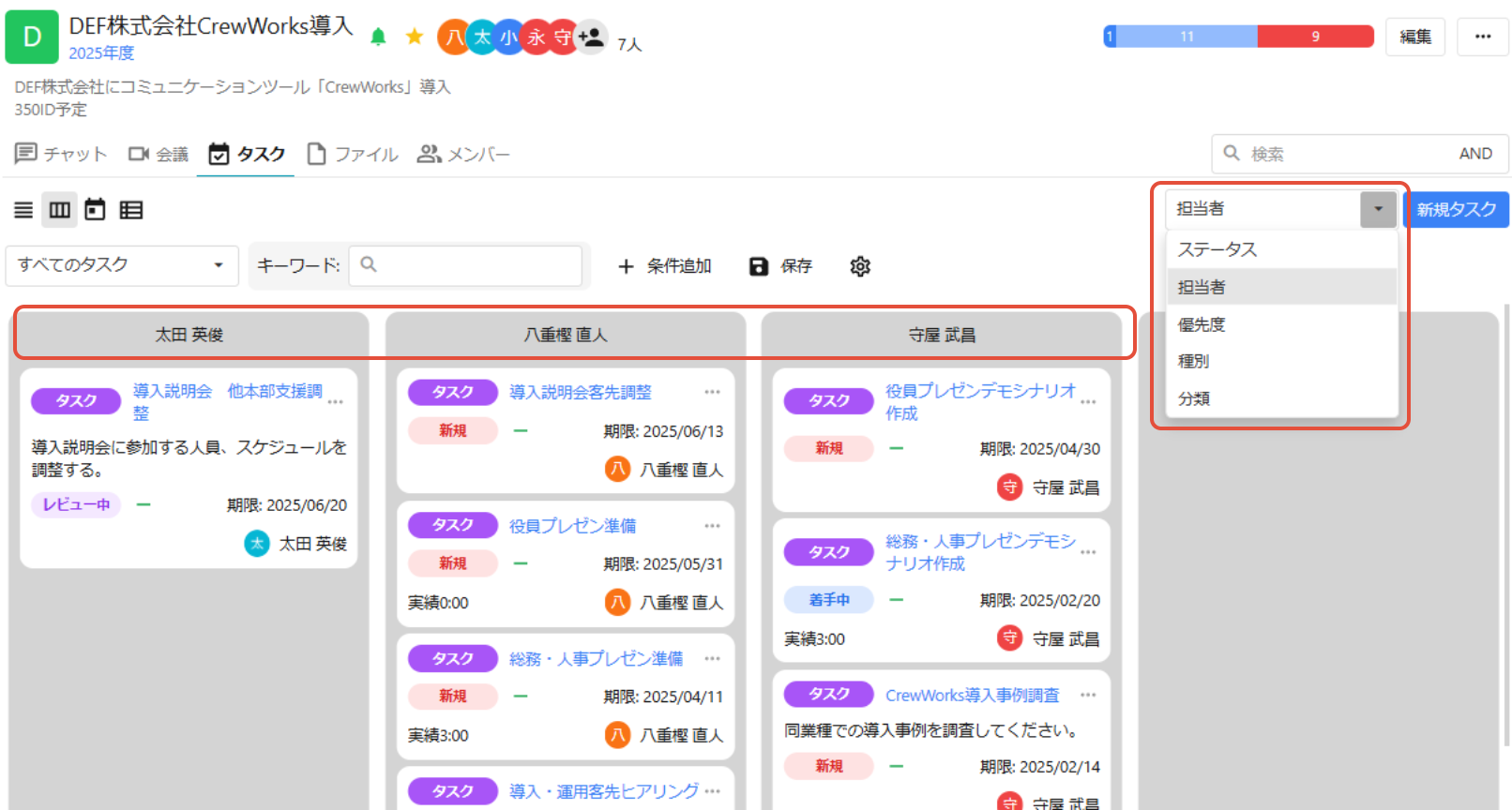Click 新規 status on CrewWorks導入事例調査 card

[x=829, y=766]
